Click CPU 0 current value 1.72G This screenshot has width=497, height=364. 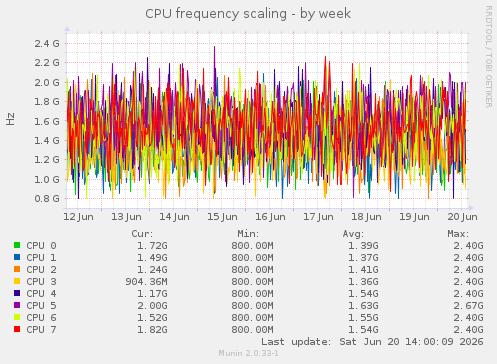[152, 246]
